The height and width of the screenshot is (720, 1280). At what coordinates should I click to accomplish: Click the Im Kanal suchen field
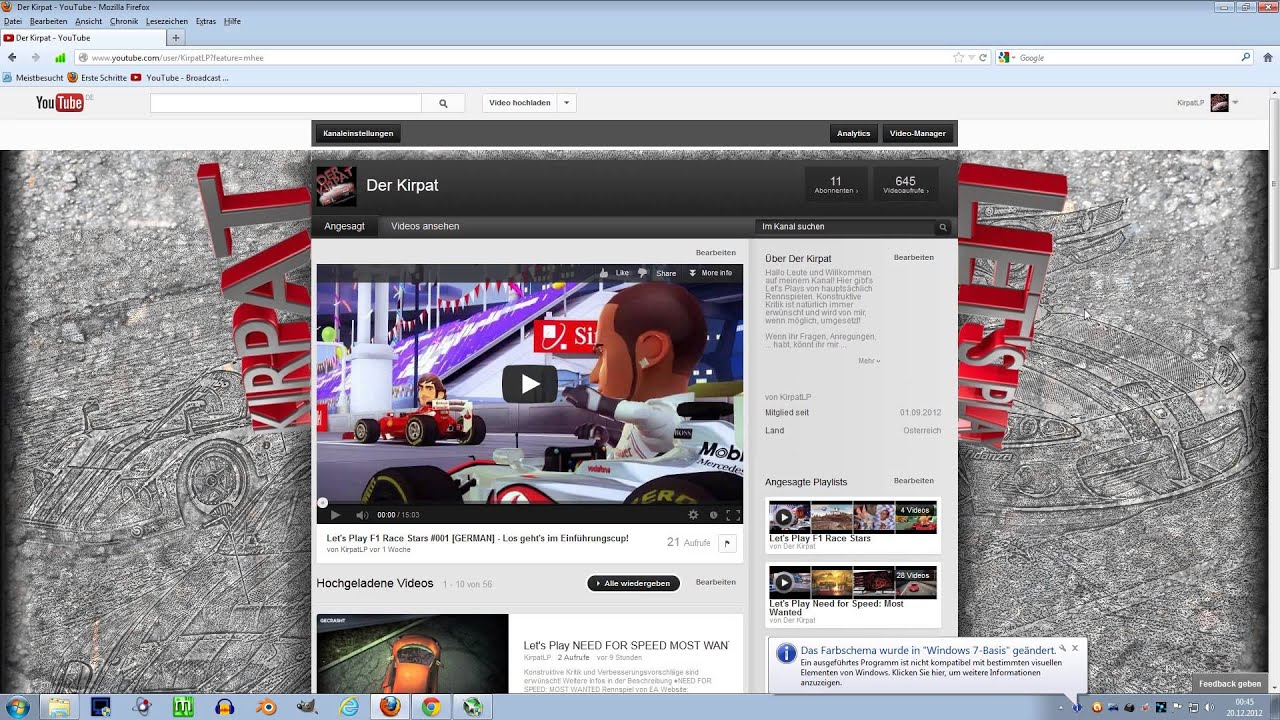(x=845, y=227)
